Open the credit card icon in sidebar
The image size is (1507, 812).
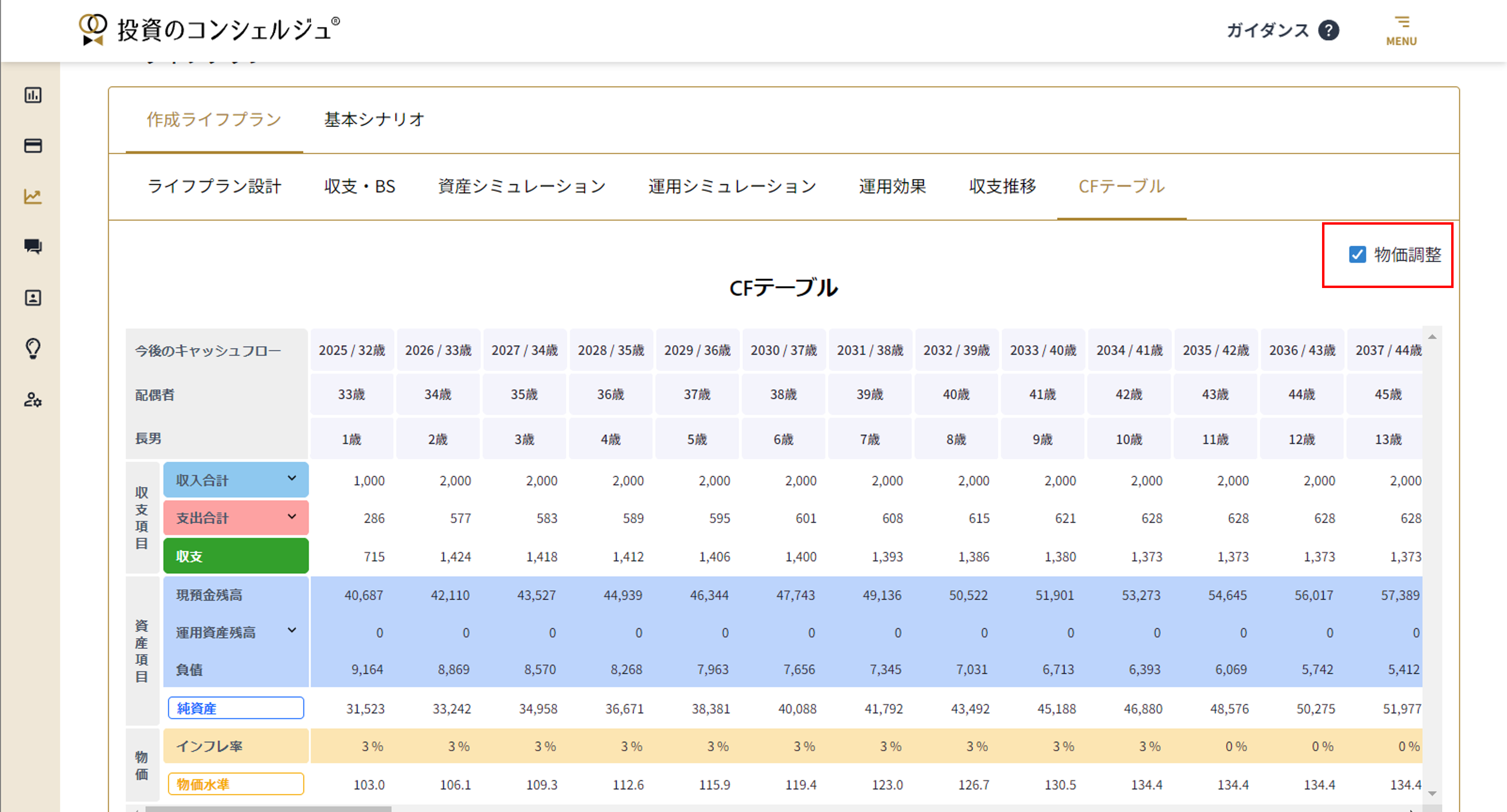(x=33, y=146)
